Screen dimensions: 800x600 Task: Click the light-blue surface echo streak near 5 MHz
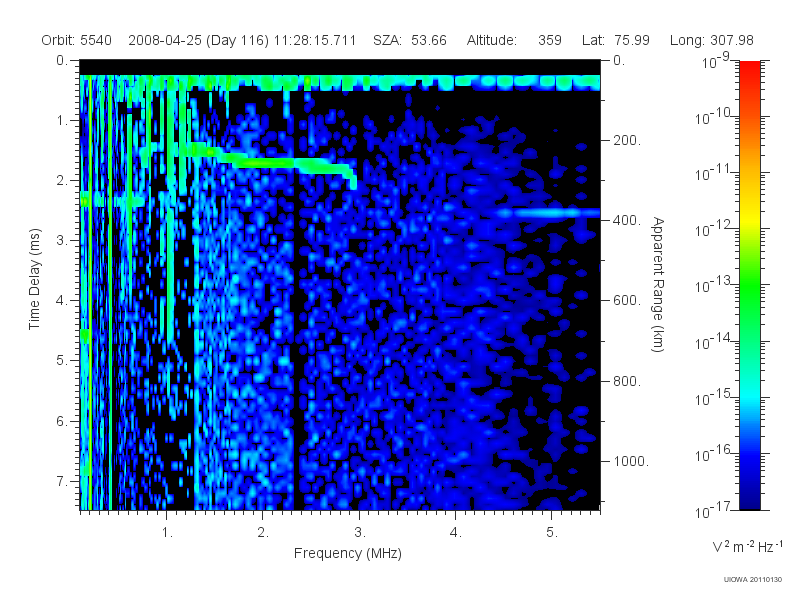click(548, 213)
